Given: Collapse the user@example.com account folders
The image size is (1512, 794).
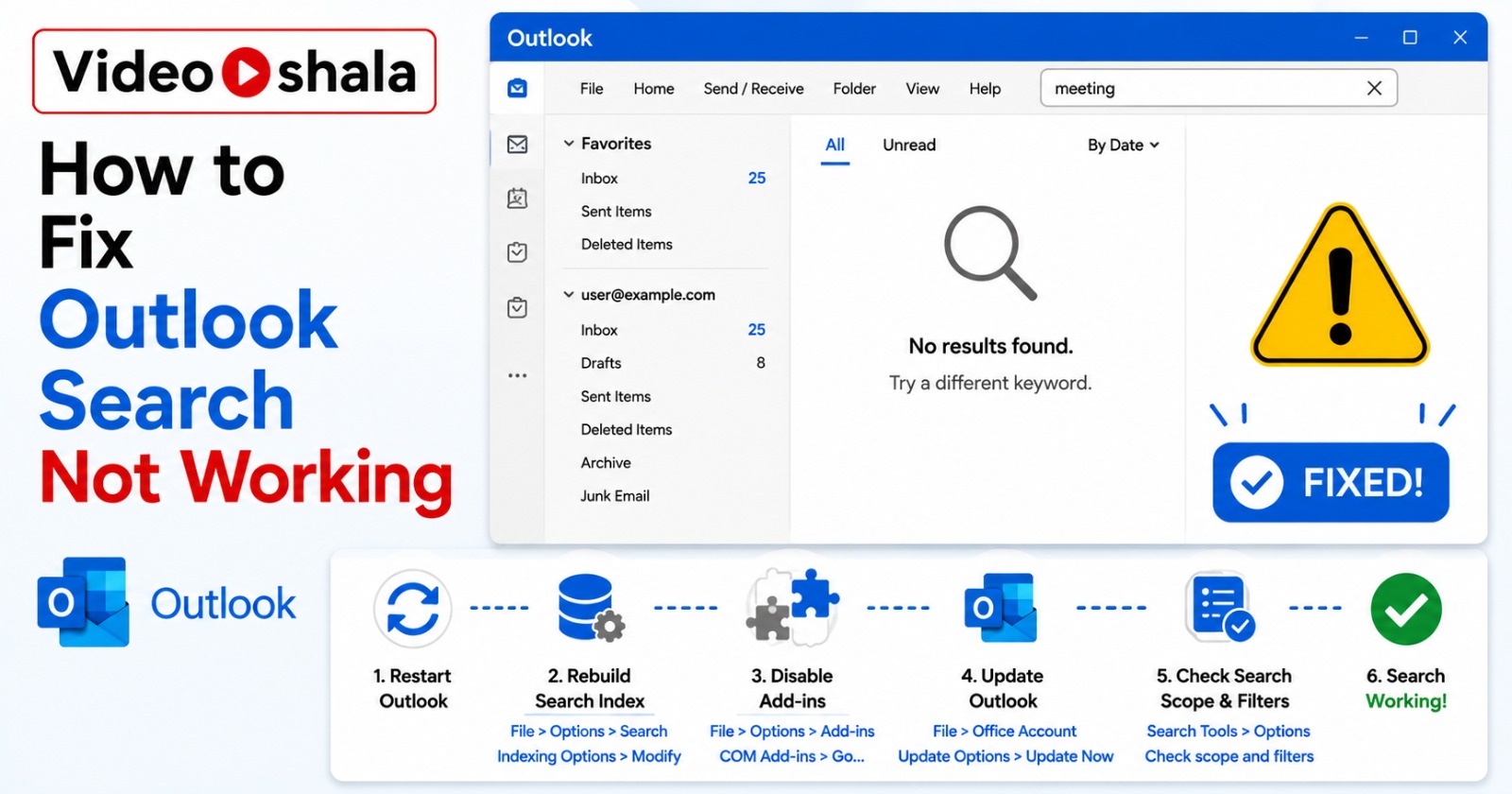Looking at the screenshot, I should pyautogui.click(x=569, y=295).
